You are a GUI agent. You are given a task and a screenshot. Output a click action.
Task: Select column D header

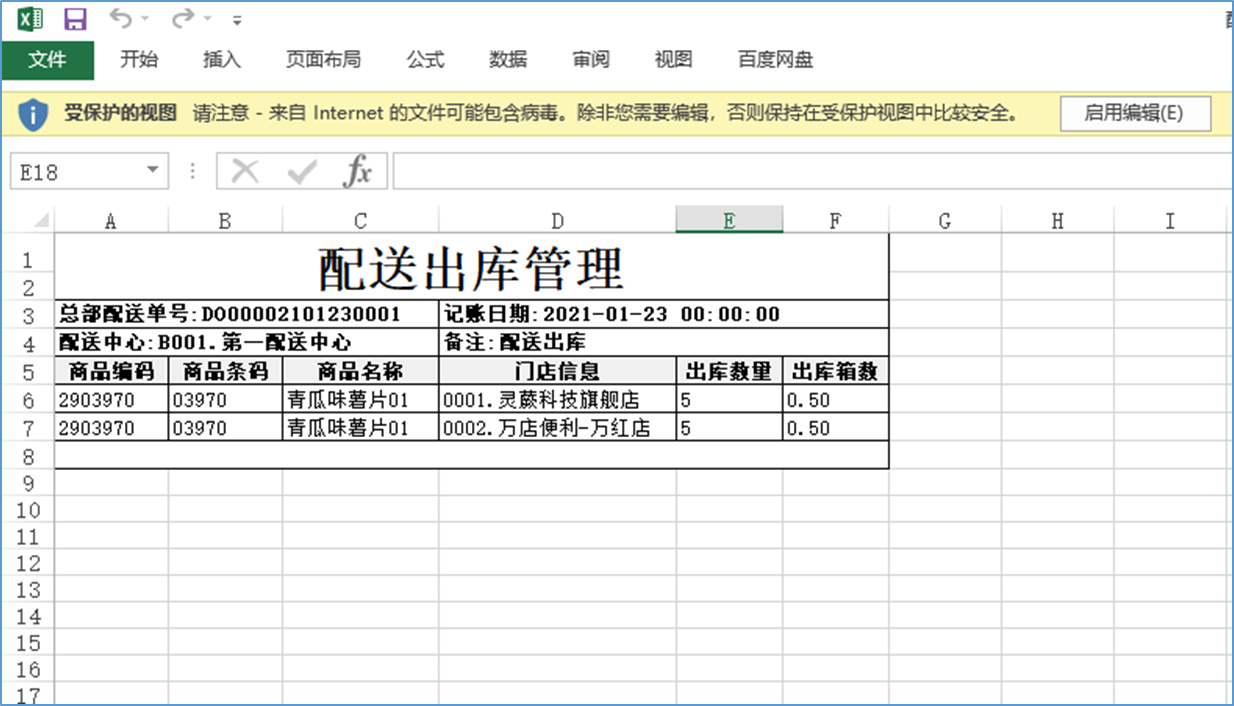click(557, 221)
